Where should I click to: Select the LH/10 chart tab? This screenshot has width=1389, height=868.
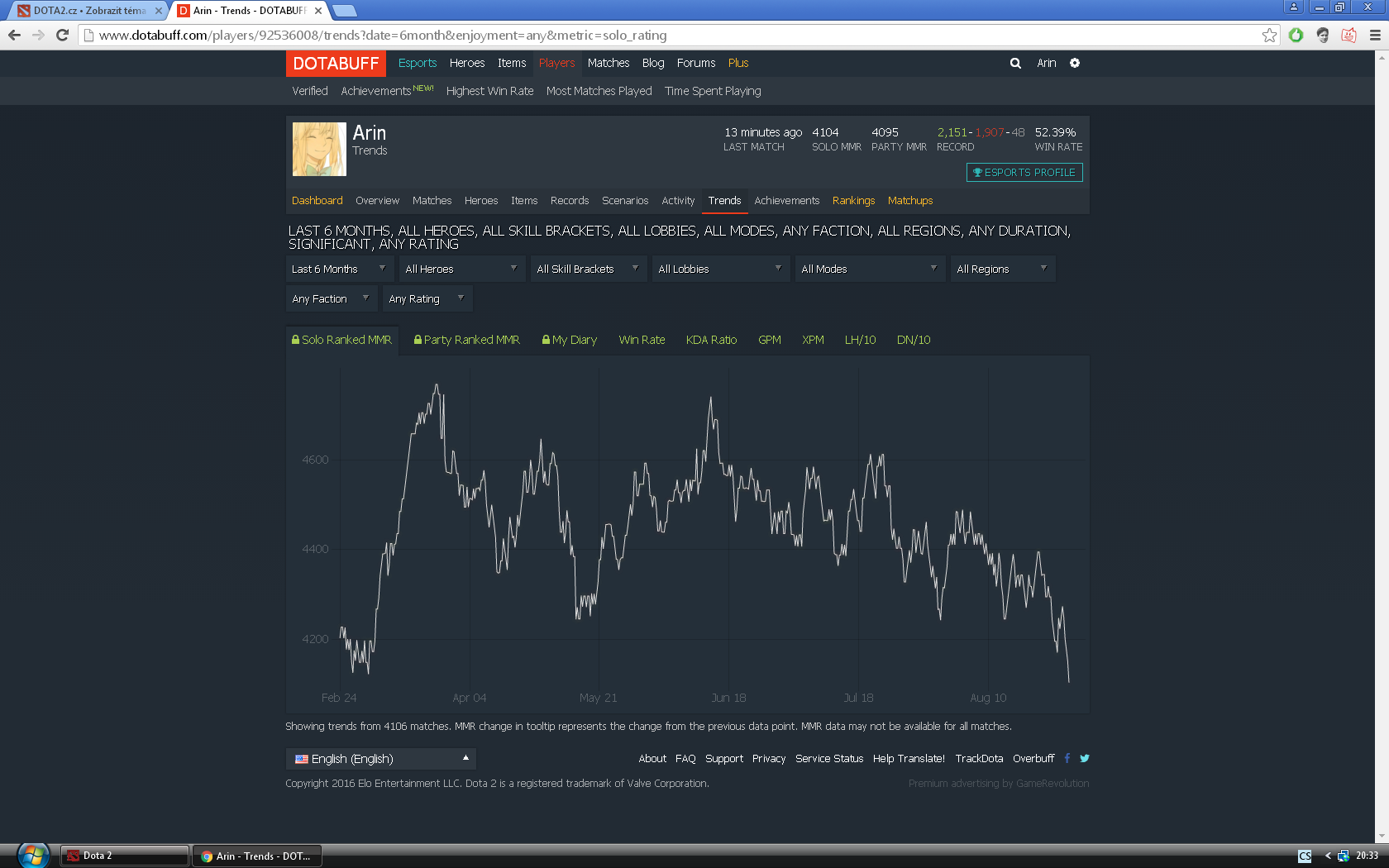860,340
